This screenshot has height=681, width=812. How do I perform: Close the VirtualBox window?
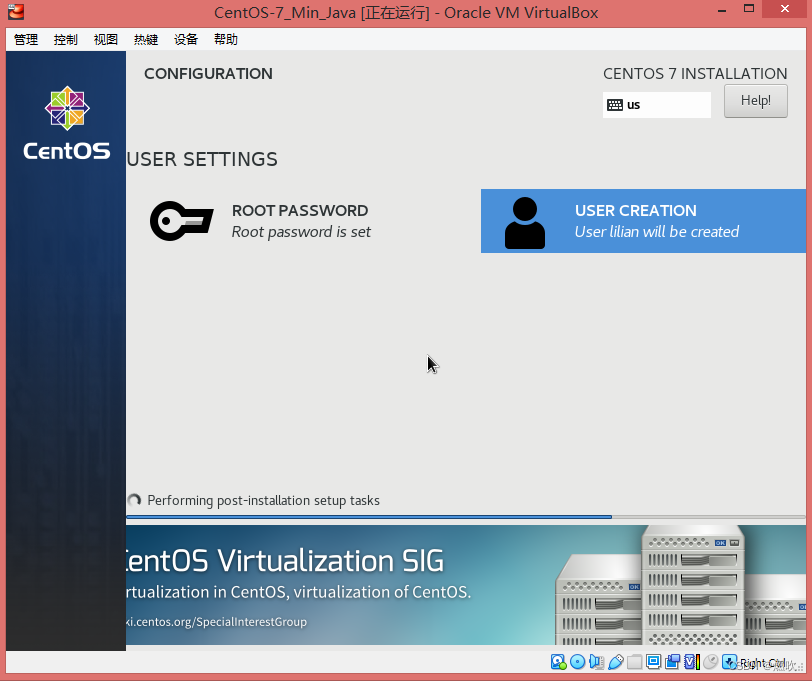point(785,8)
